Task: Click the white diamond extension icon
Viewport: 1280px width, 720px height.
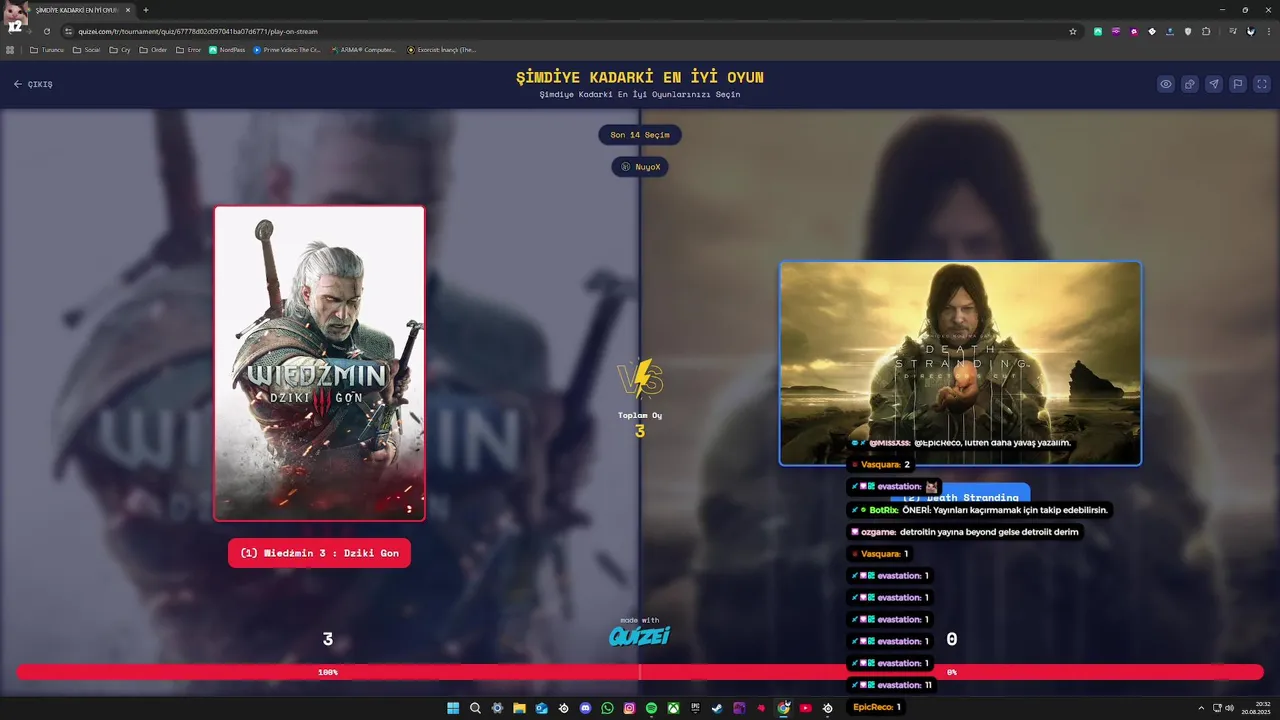Action: pos(1152,31)
